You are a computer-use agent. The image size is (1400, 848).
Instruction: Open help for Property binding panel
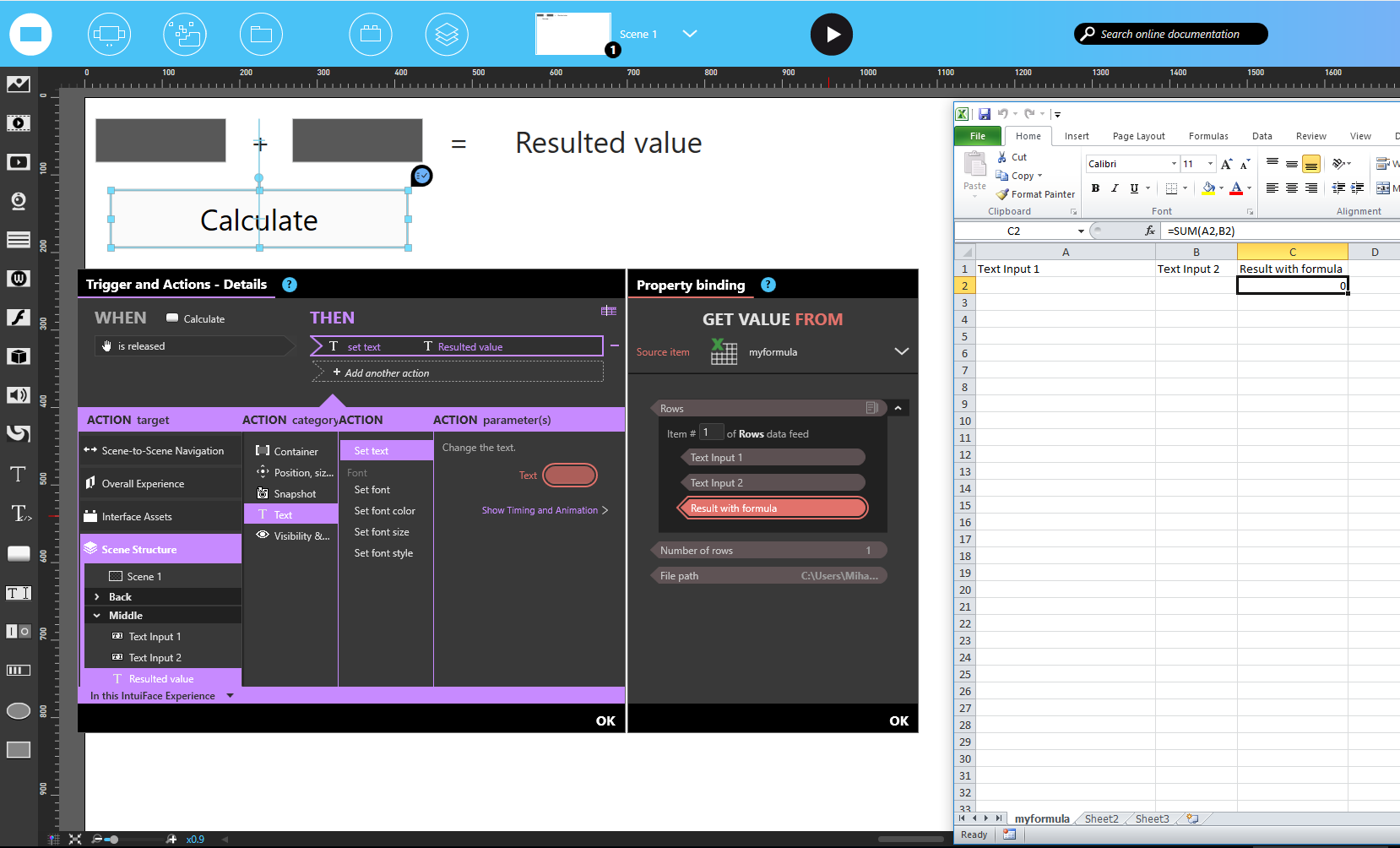click(x=768, y=285)
